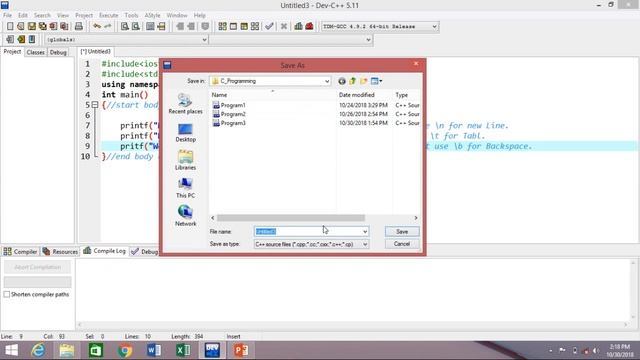The image size is (640, 360).
Task: Click the Compile and Run toolbar icon
Action: pos(244,27)
